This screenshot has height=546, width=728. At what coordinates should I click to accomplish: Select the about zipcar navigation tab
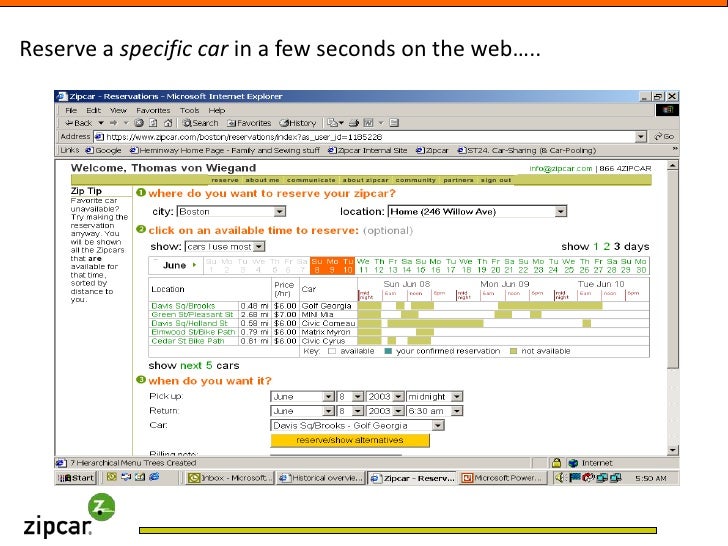(365, 180)
